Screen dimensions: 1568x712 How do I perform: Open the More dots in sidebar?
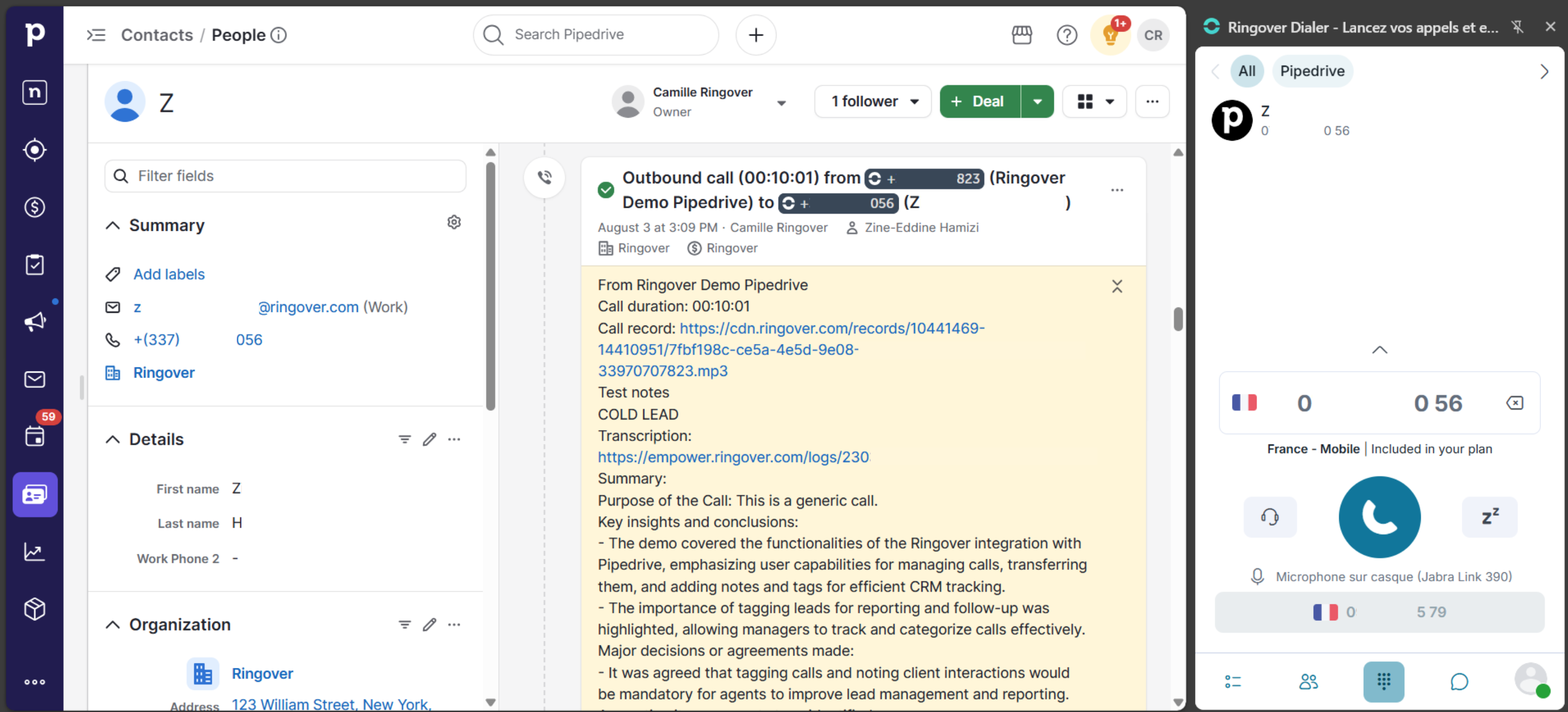[x=35, y=681]
